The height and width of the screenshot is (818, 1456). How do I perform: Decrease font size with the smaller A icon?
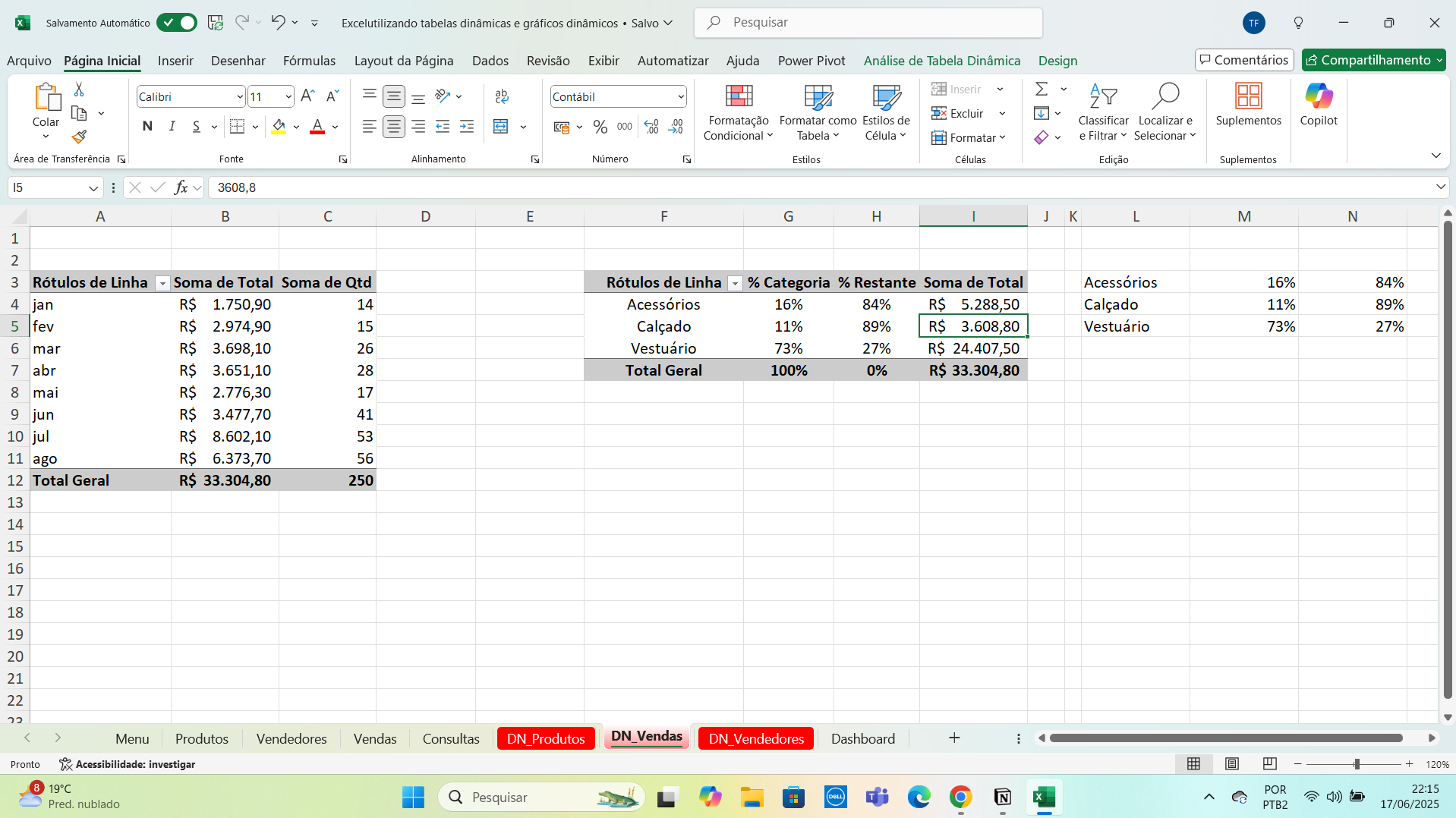pos(332,96)
